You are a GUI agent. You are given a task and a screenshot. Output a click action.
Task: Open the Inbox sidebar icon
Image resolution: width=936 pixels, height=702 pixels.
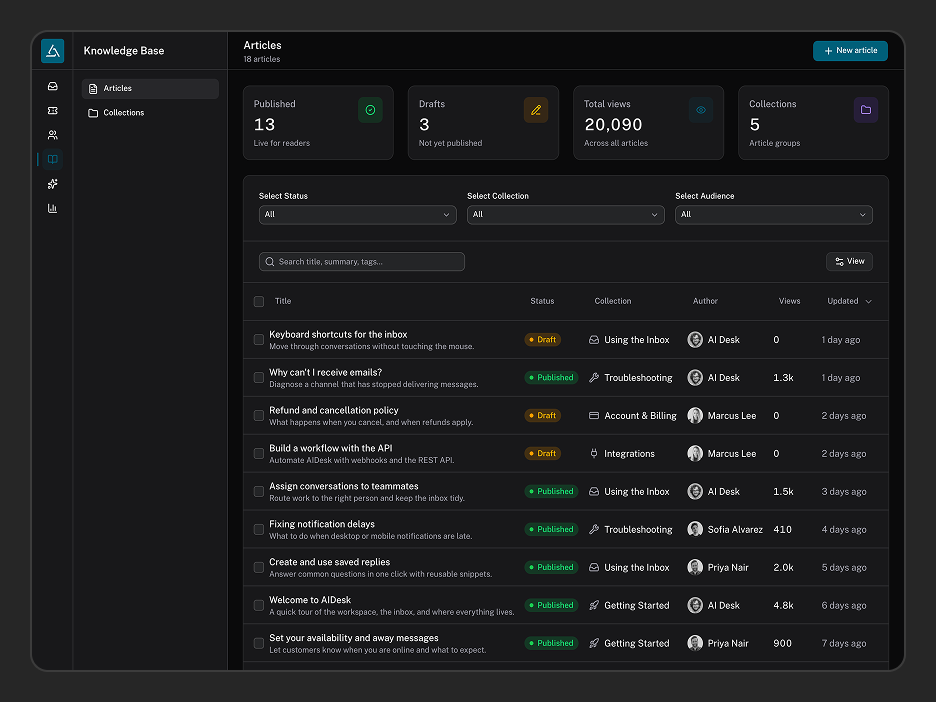coord(53,87)
